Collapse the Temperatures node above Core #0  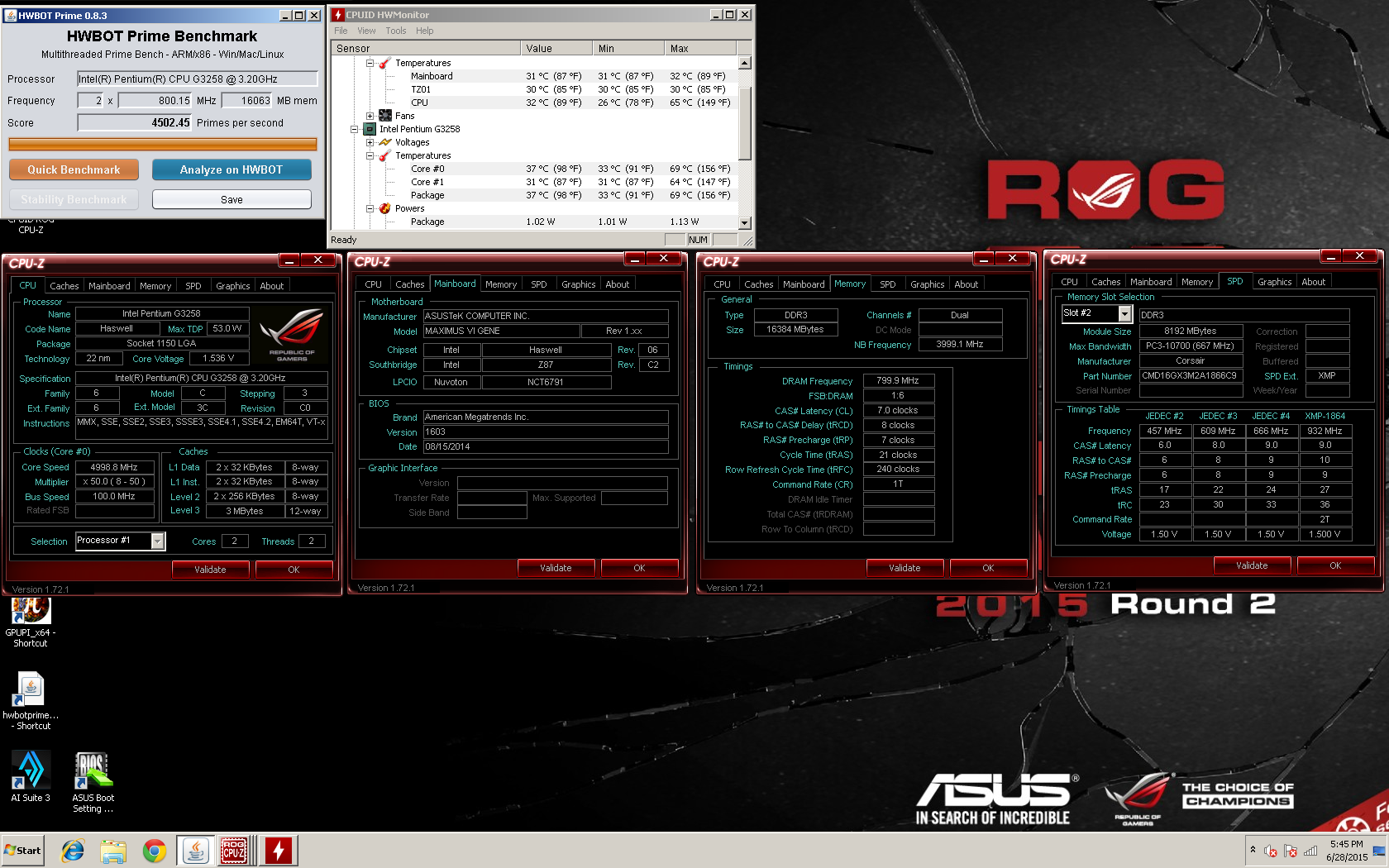370,155
